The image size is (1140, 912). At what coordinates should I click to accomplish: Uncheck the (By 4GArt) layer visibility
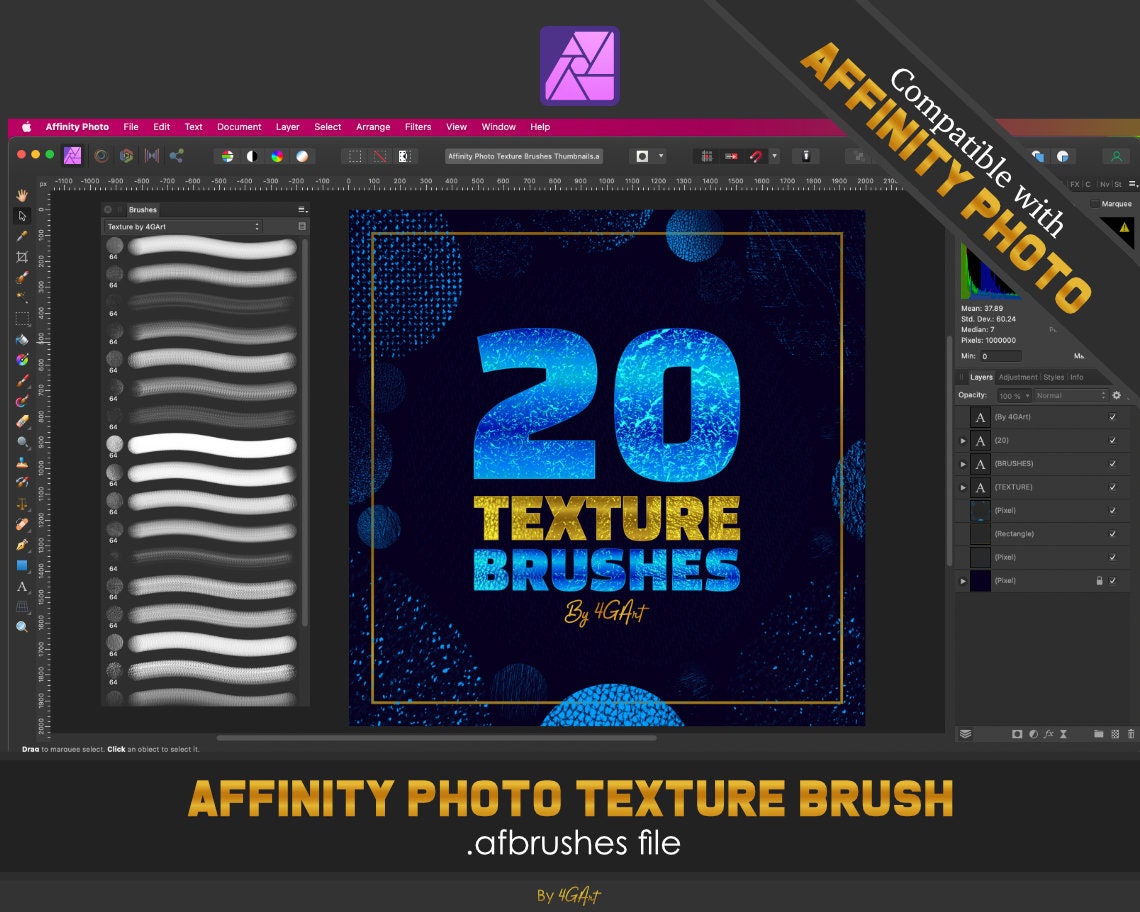[x=1112, y=417]
